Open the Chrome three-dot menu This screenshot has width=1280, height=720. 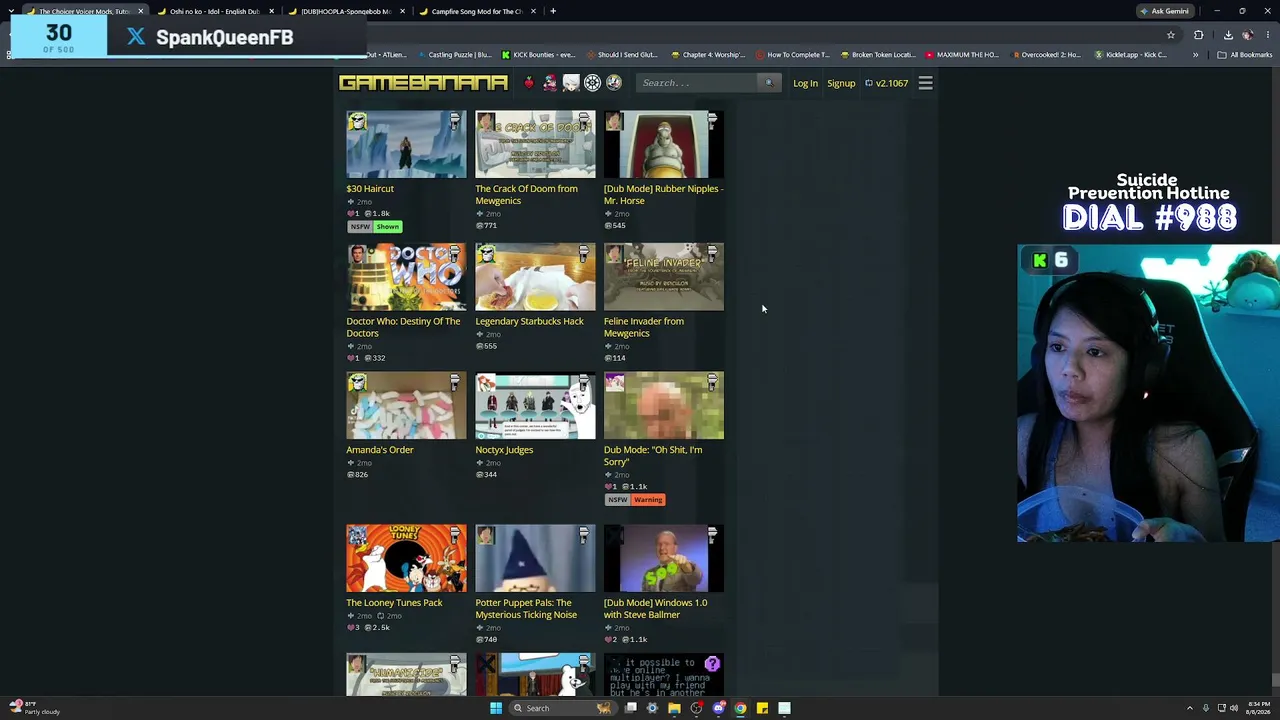[1268, 35]
